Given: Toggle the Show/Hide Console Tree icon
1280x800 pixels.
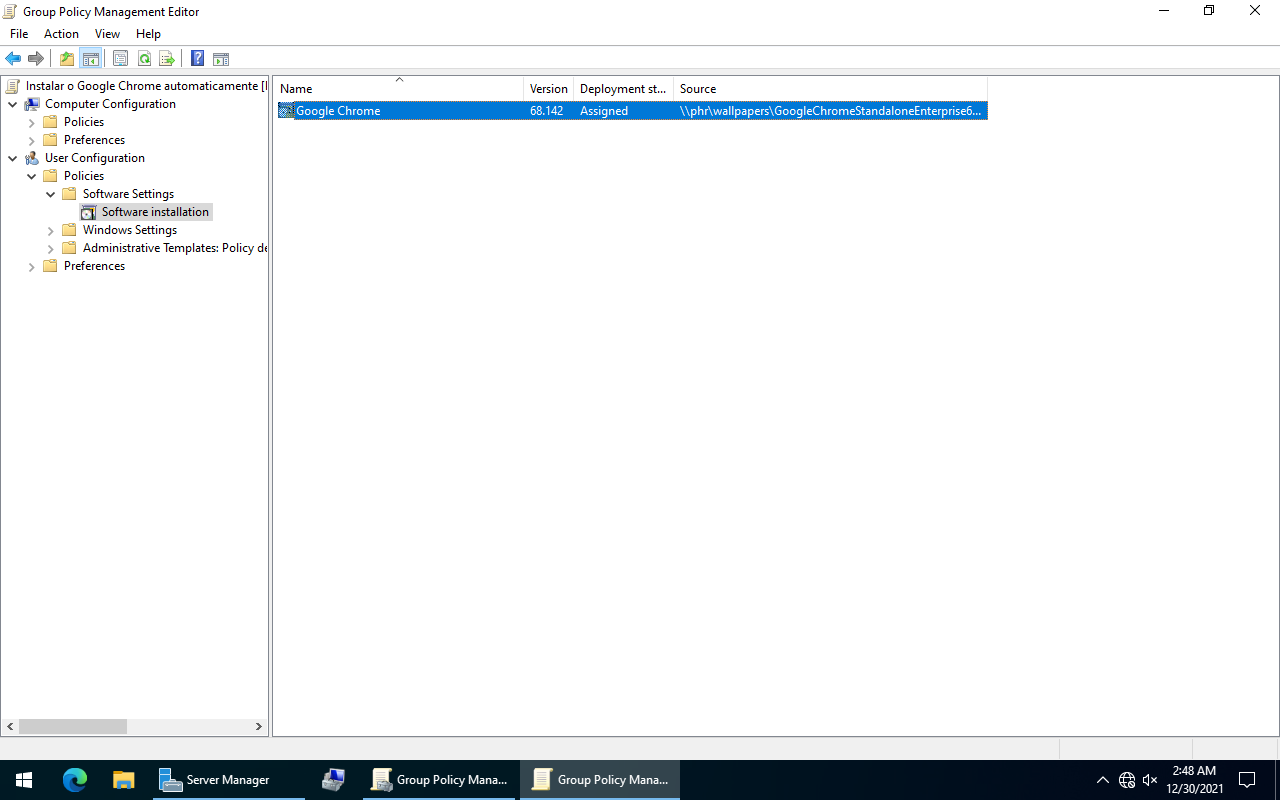Looking at the screenshot, I should [x=91, y=59].
